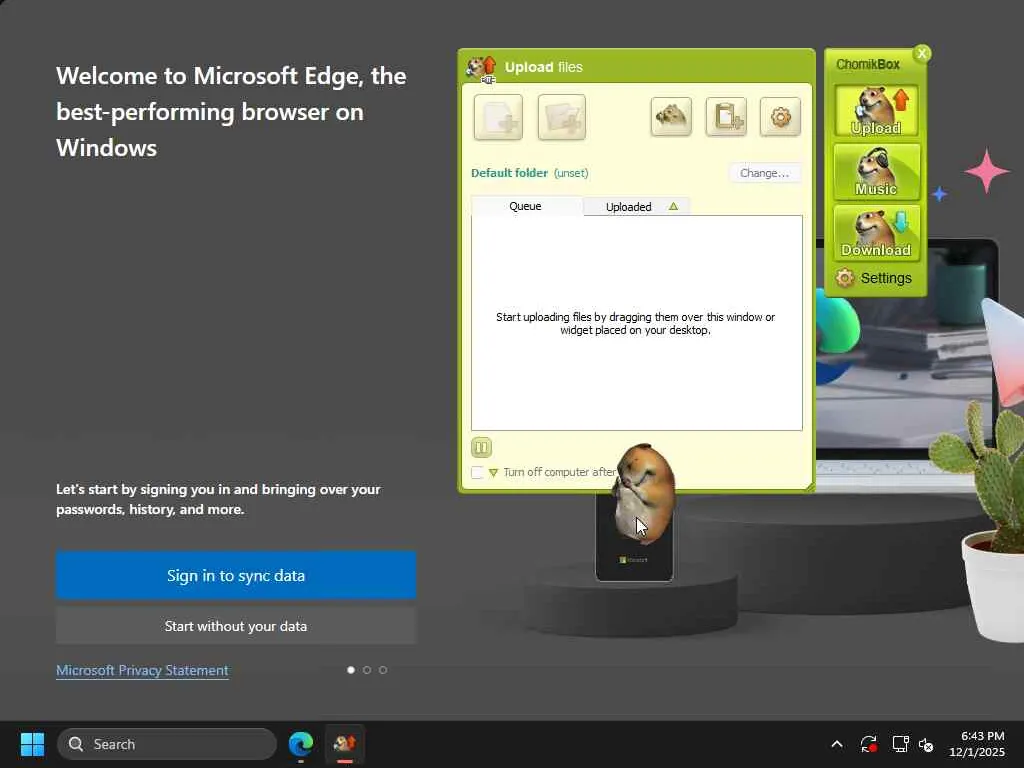1024x768 pixels.
Task: Click the sync status tray icon
Action: (x=869, y=744)
